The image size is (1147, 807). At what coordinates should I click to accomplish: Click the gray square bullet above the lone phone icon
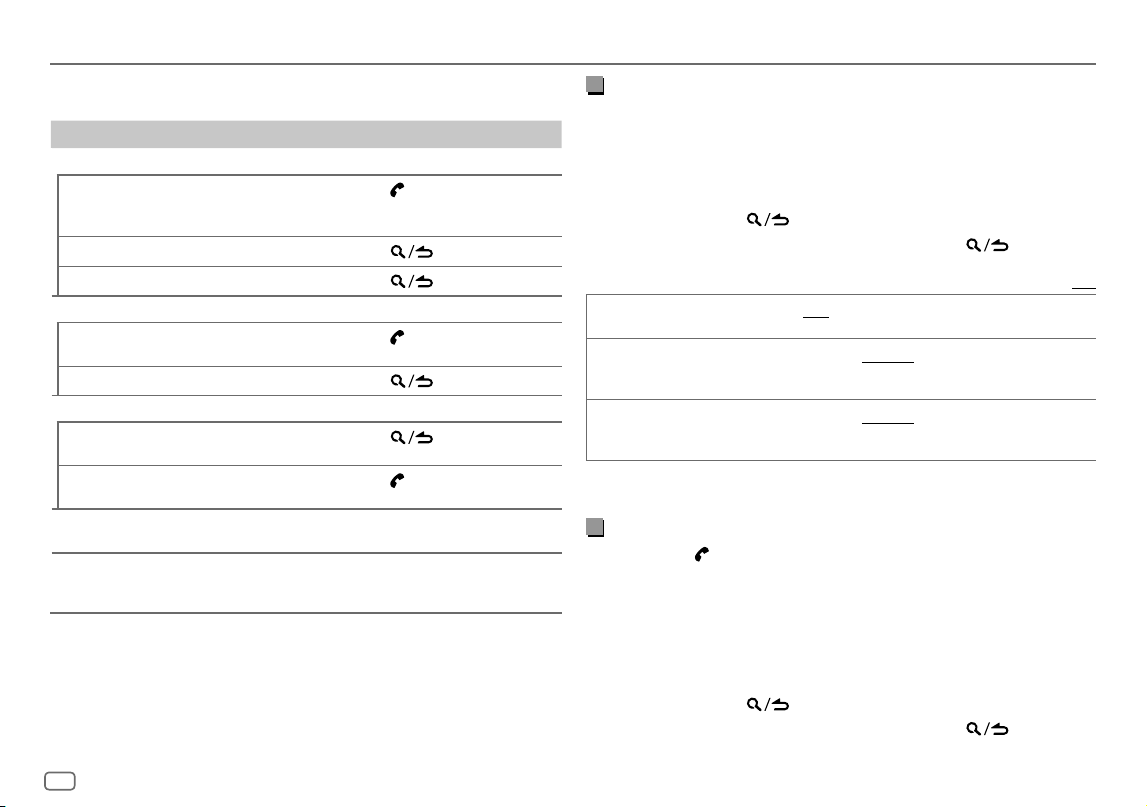coord(595,528)
